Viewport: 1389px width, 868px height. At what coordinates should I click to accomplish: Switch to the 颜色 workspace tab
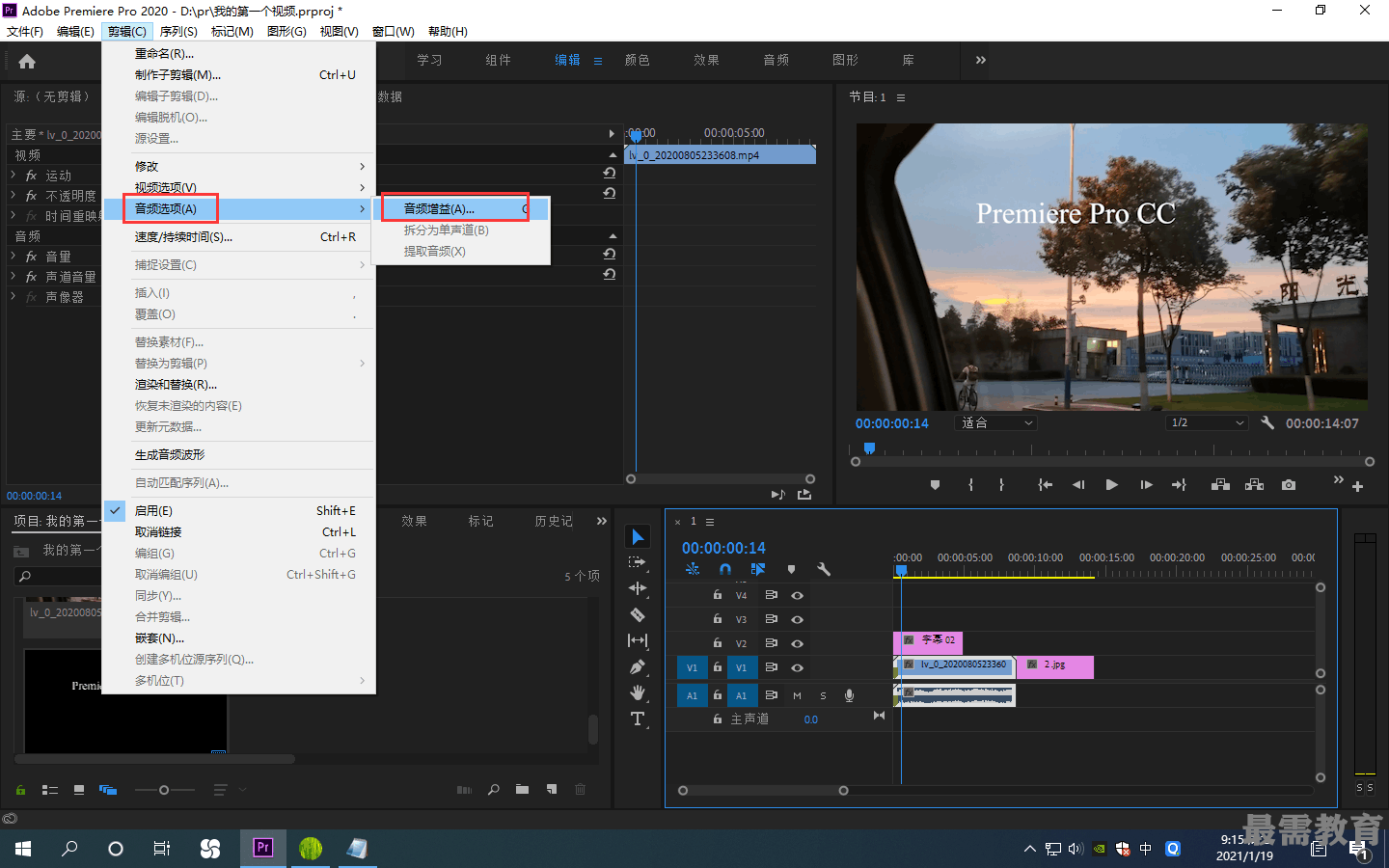(637, 60)
